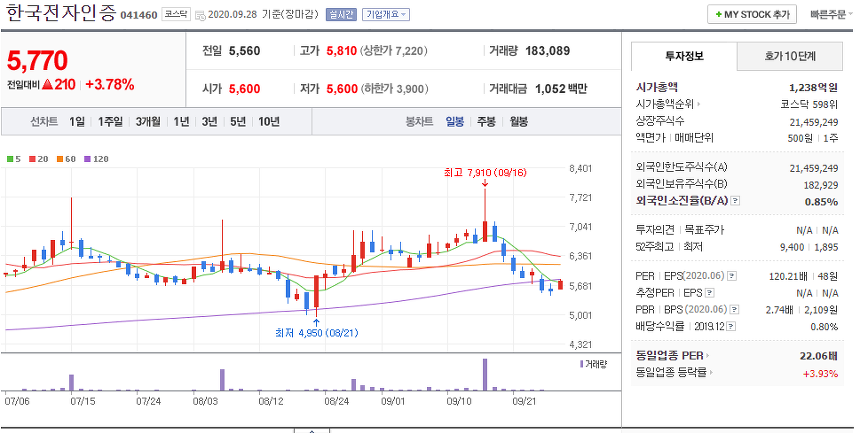This screenshot has width=860, height=433.
Task: Expand the 기업개요 dropdown
Action: tap(386, 15)
